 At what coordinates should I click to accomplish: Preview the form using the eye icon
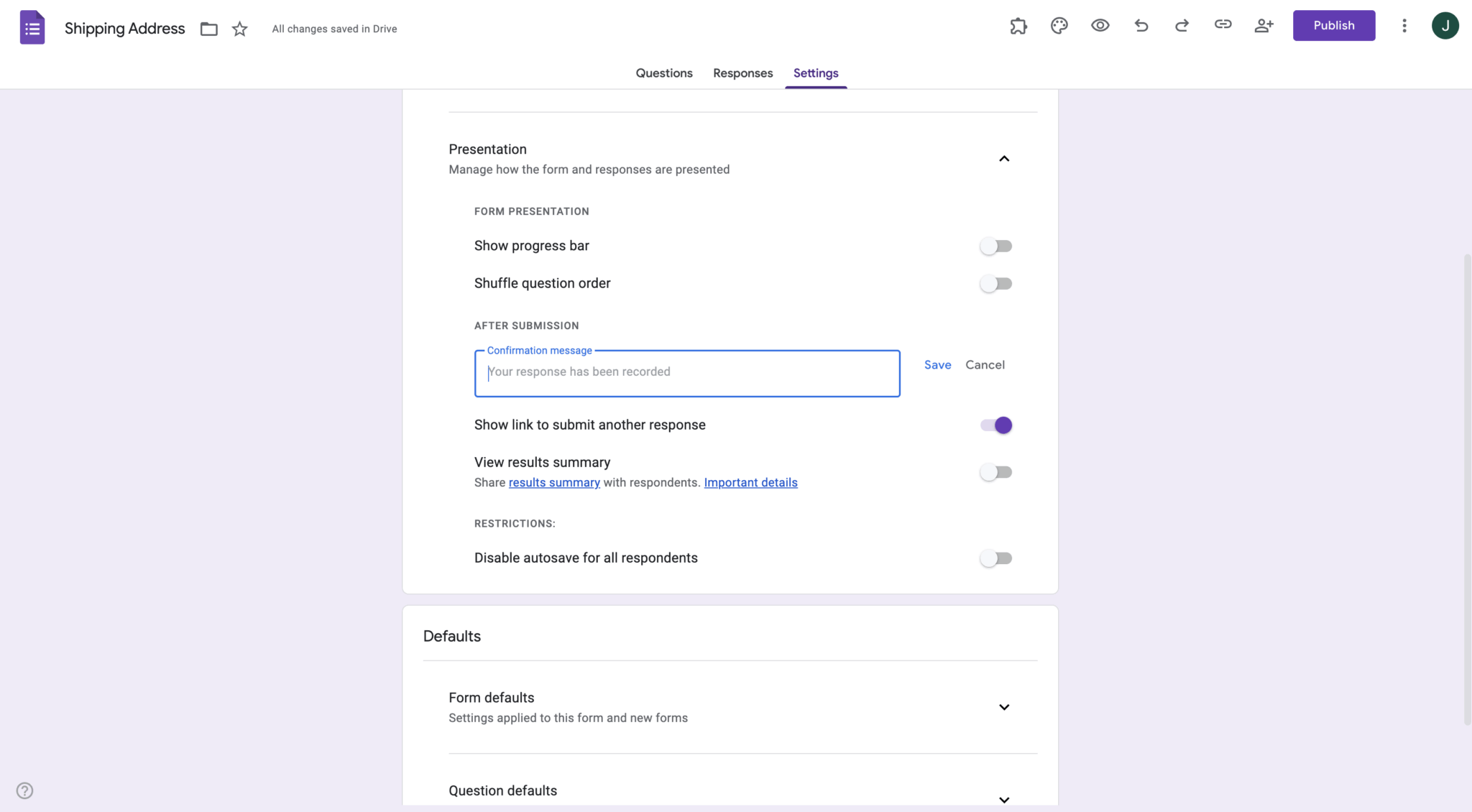[1099, 25]
